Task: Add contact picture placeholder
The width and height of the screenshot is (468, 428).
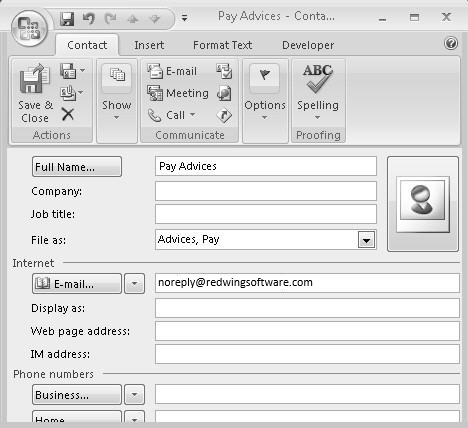Action: coord(423,204)
